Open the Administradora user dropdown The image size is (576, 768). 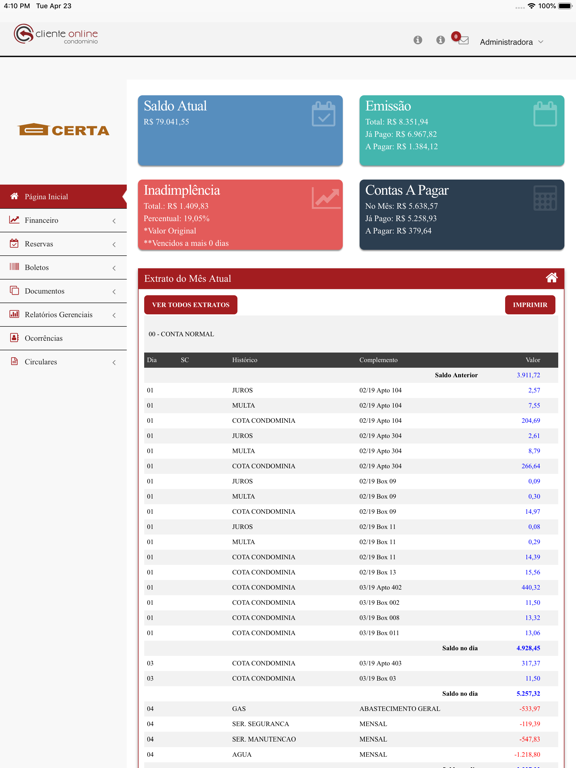coord(511,42)
